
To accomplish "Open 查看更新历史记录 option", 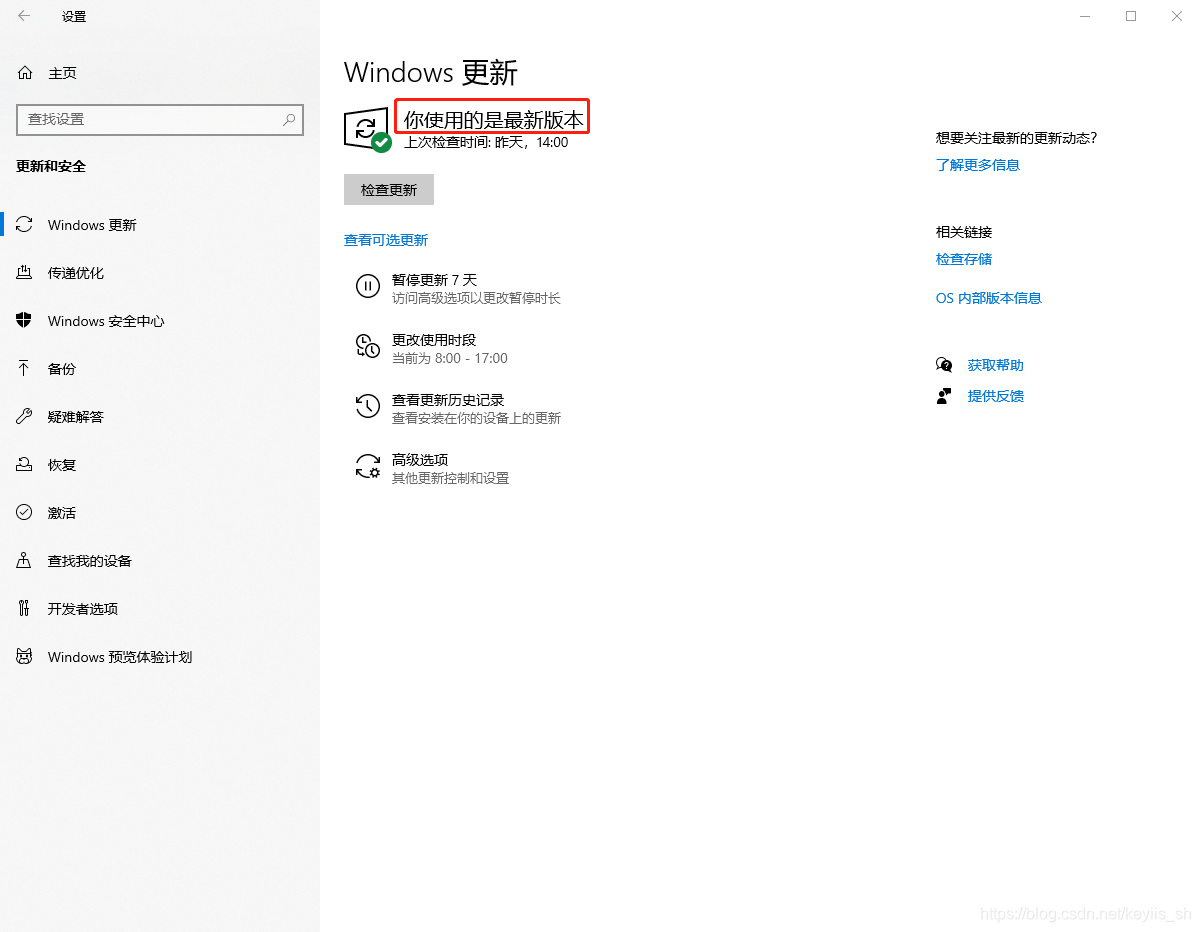I will [448, 400].
